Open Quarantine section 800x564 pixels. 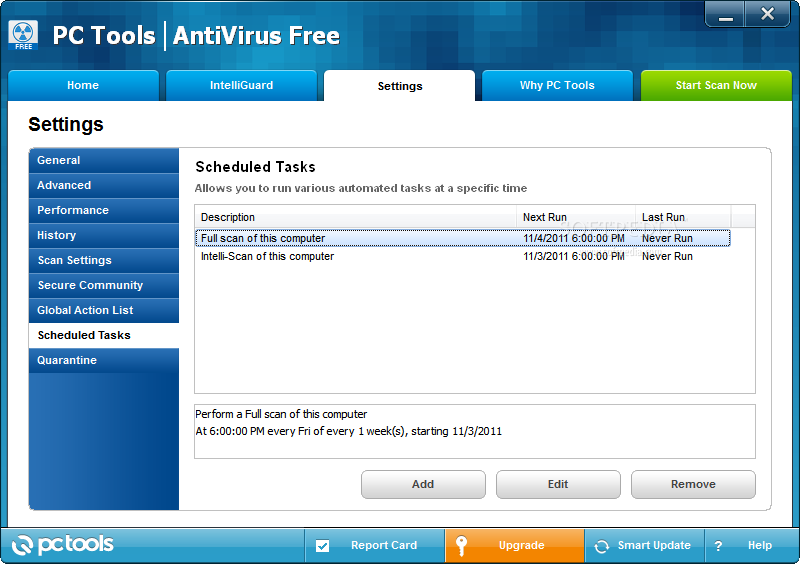point(104,360)
